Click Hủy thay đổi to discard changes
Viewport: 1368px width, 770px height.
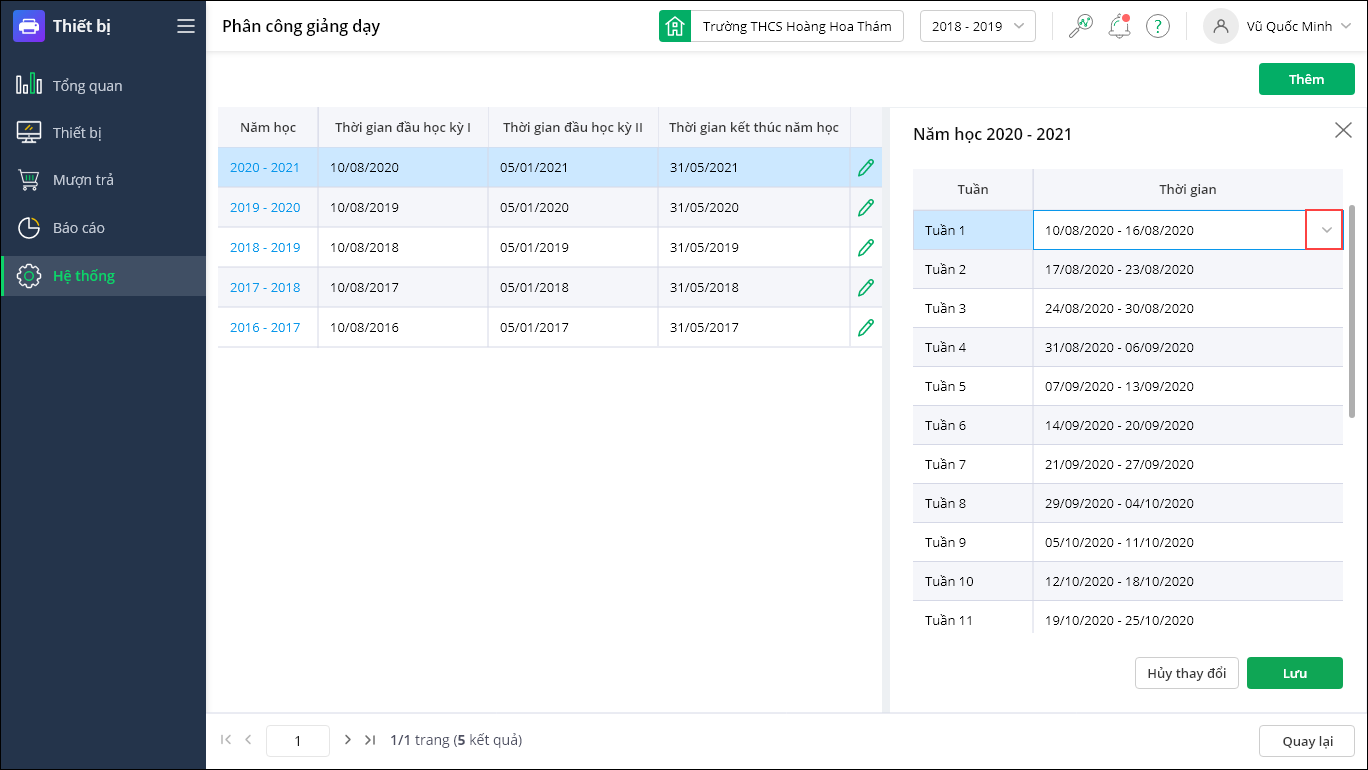(1186, 673)
